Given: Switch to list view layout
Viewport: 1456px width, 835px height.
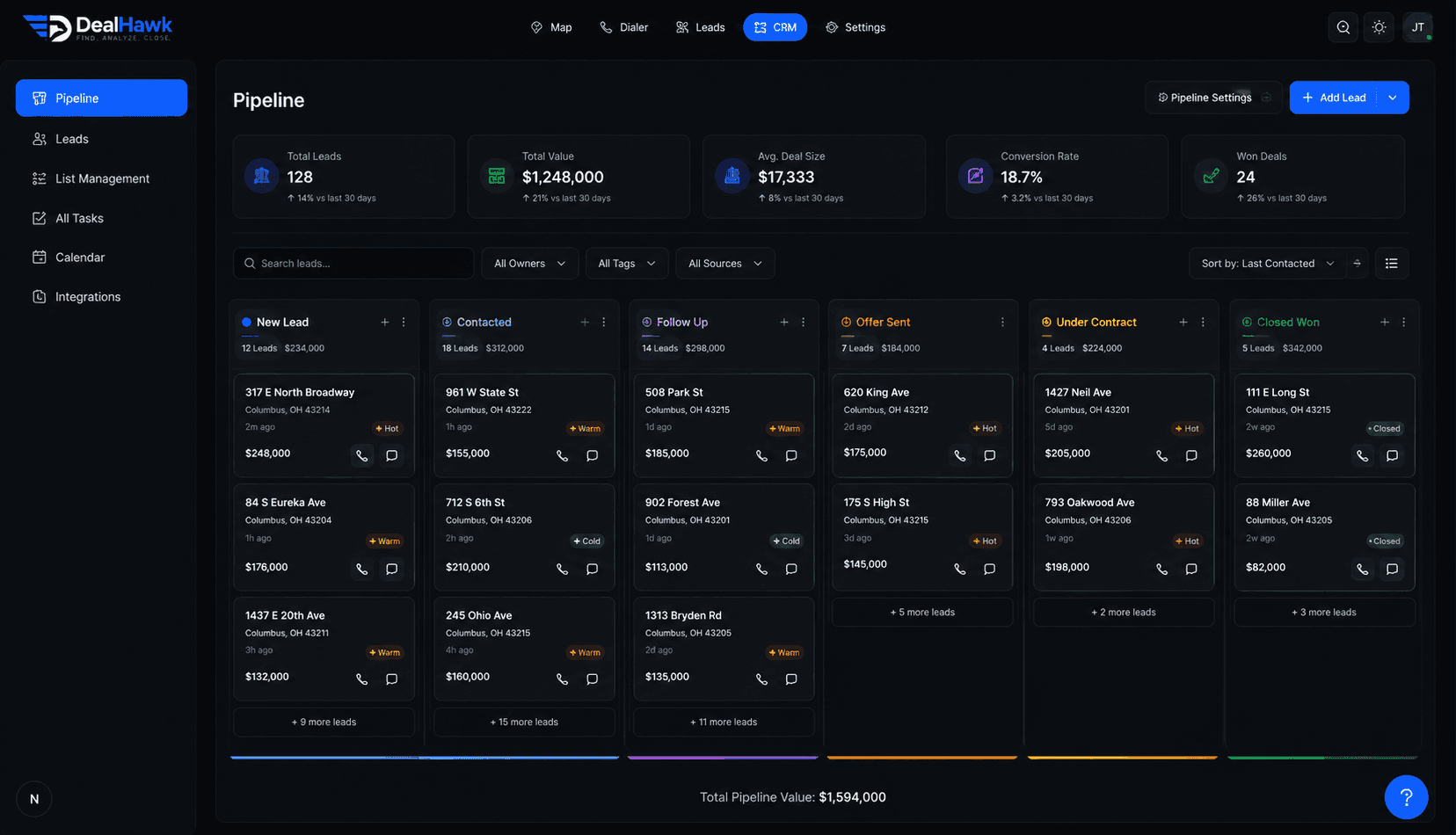Looking at the screenshot, I should [x=1391, y=264].
